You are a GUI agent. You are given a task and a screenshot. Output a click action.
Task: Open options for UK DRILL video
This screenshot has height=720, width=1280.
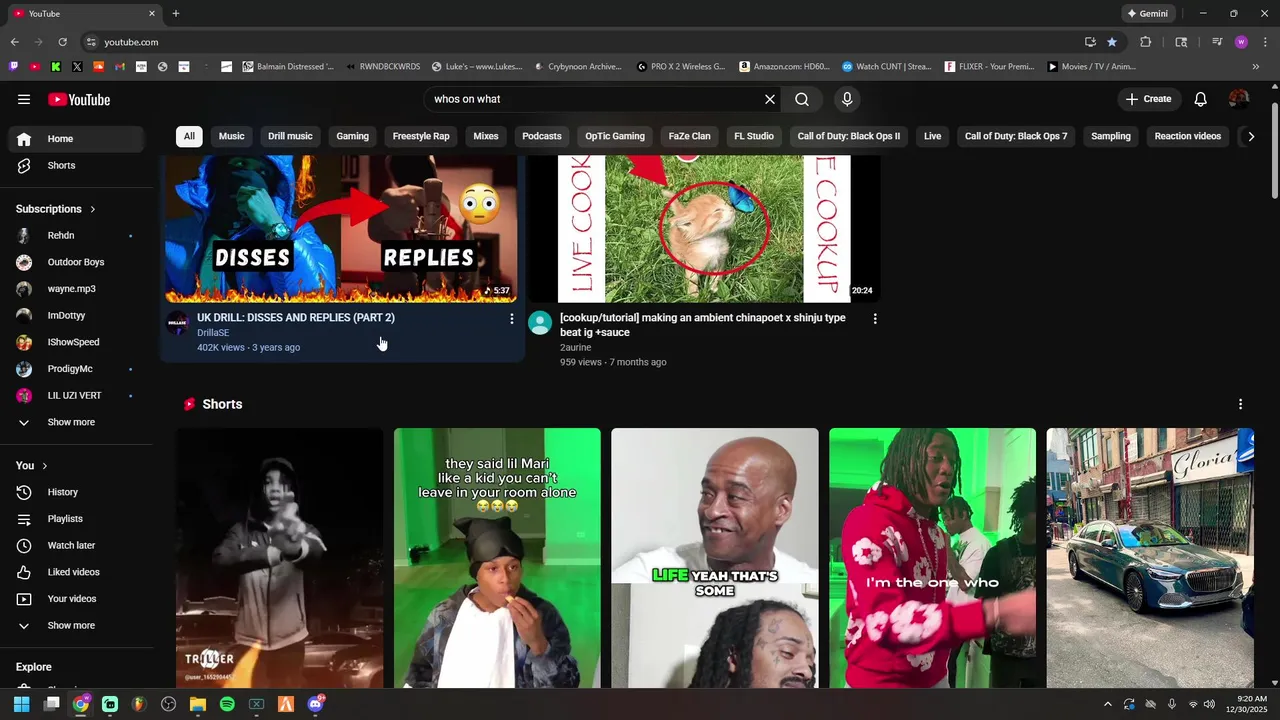512,318
